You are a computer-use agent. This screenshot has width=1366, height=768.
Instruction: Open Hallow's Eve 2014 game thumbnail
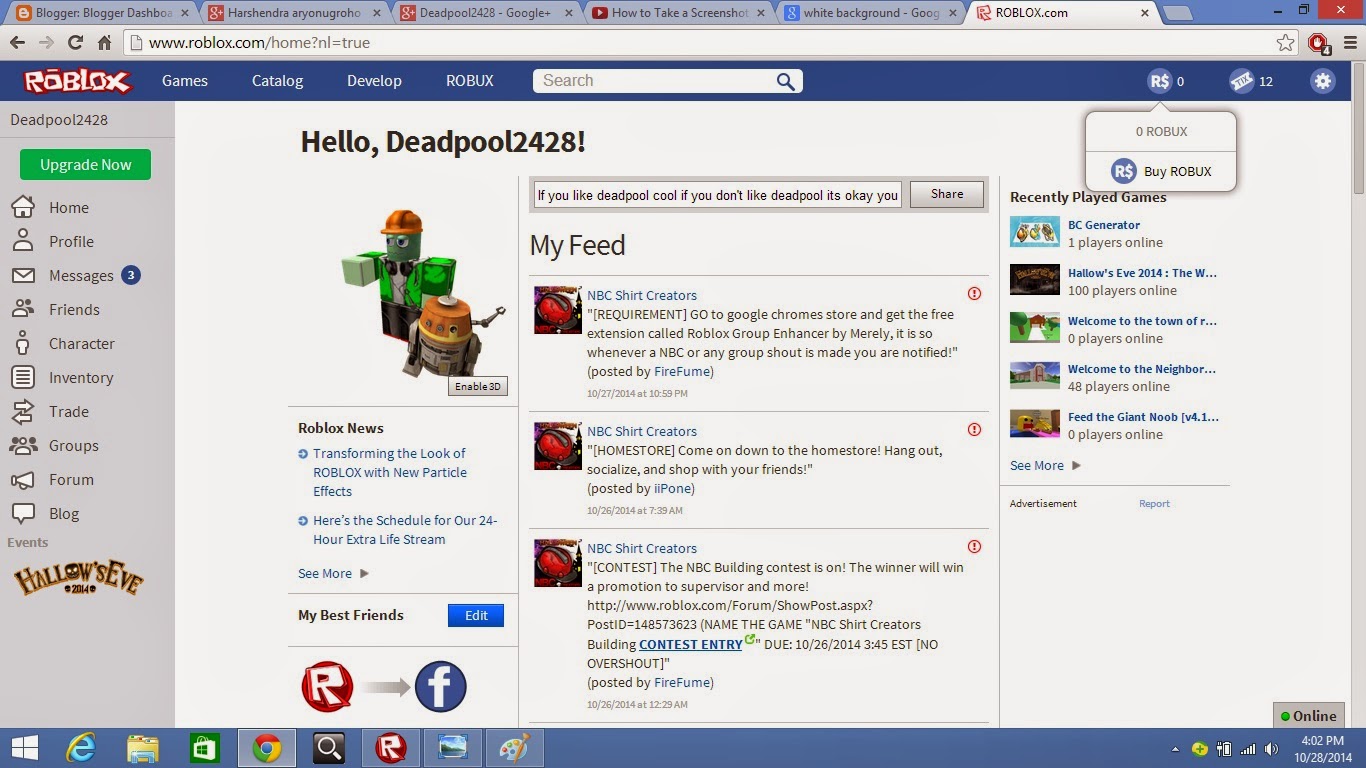click(1035, 279)
